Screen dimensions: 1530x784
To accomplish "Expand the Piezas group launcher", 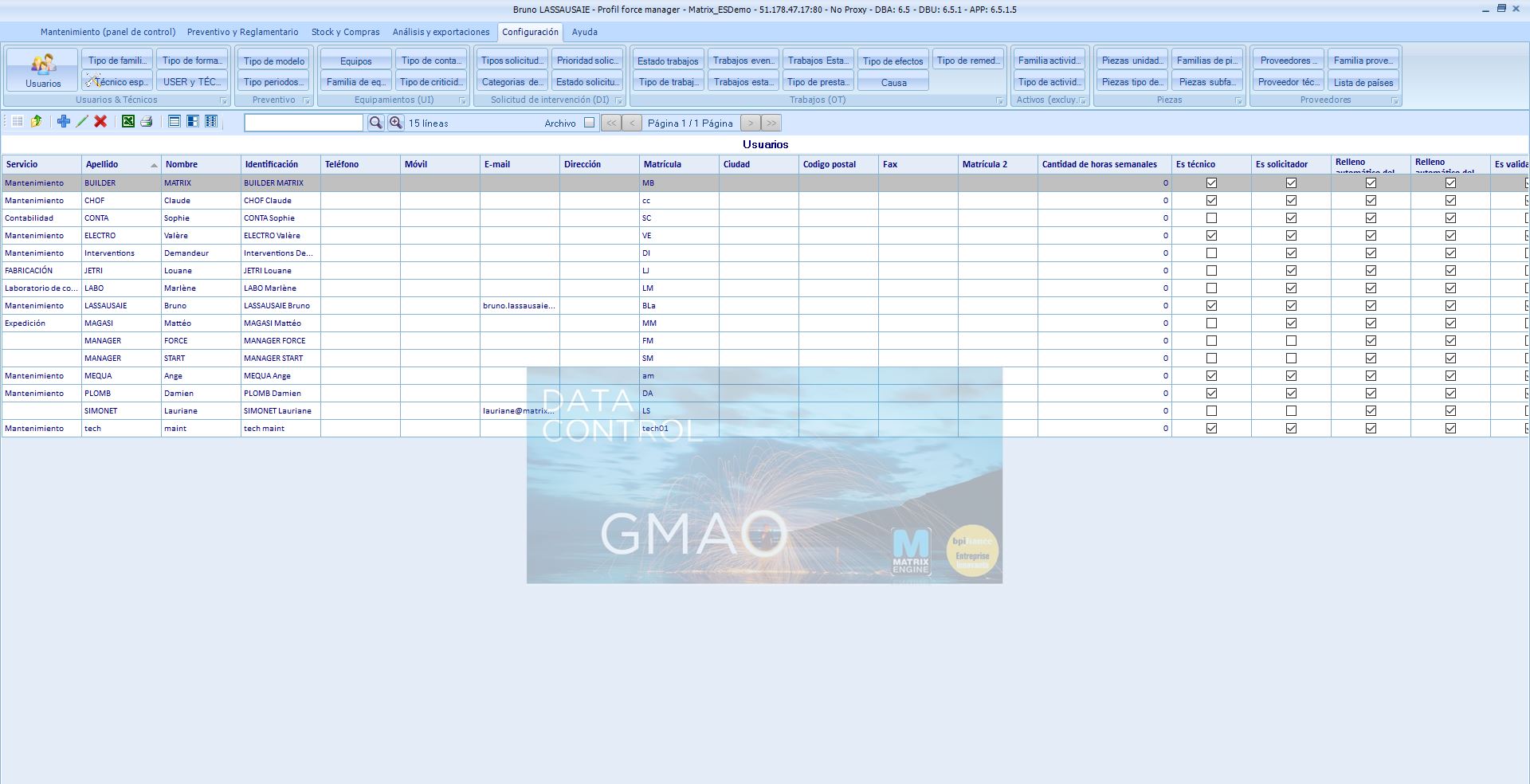I will 1238,101.
